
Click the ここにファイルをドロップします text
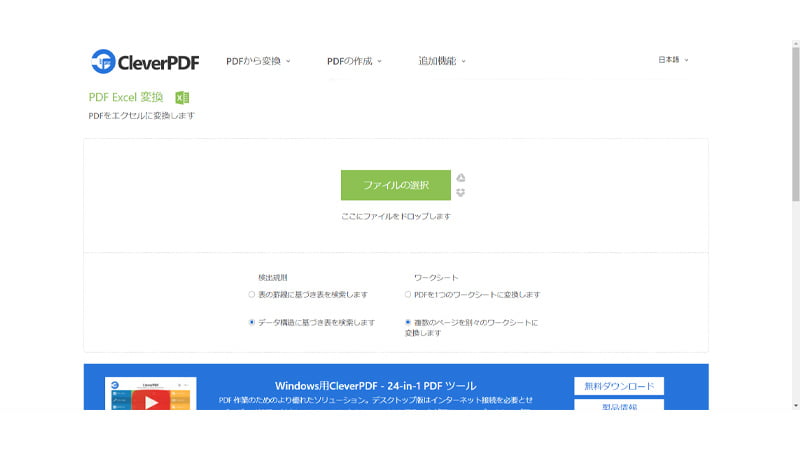pyautogui.click(x=396, y=216)
